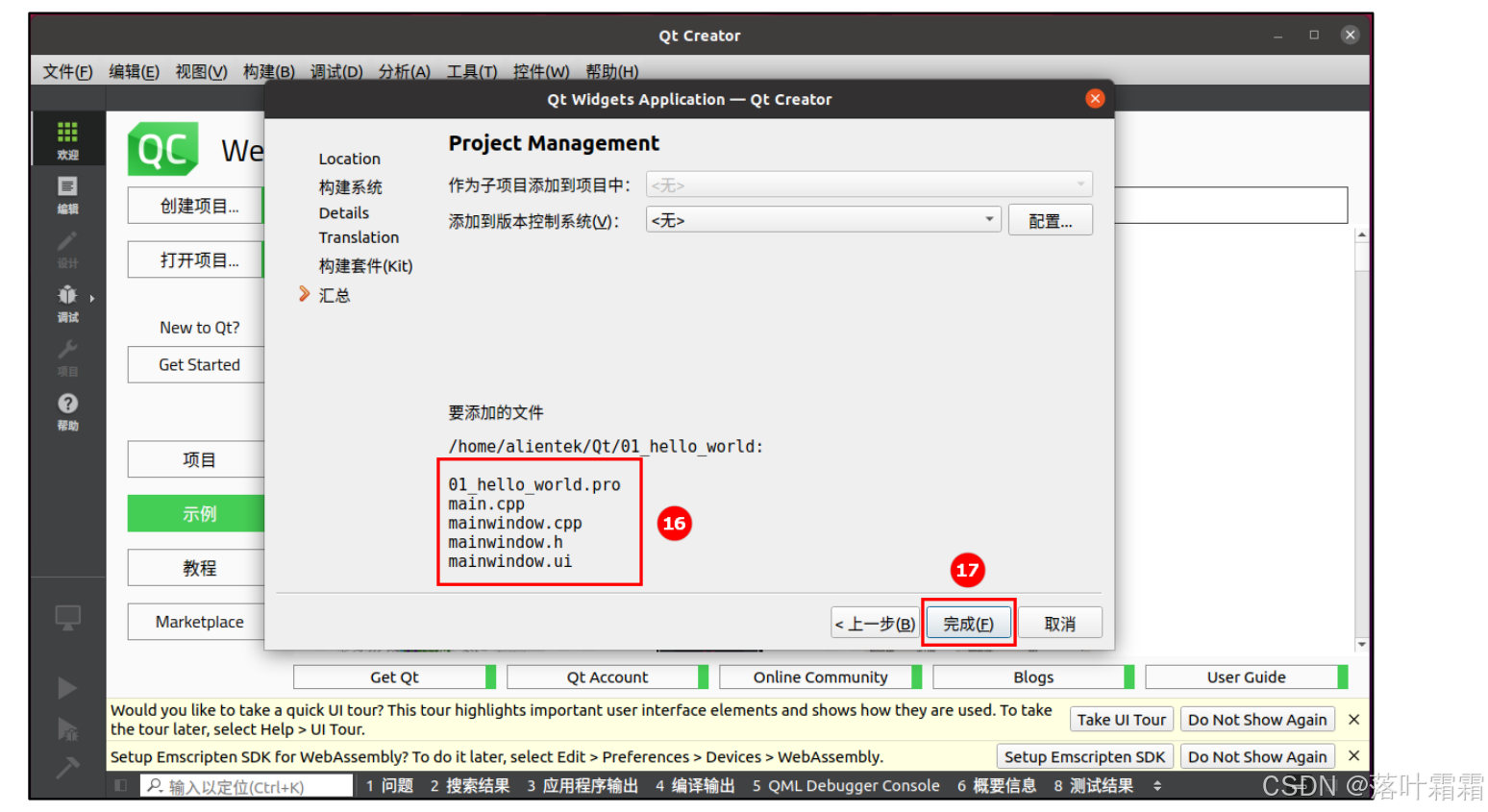
Task: Close the Qt Widgets Application dialog
Action: pyautogui.click(x=1095, y=99)
